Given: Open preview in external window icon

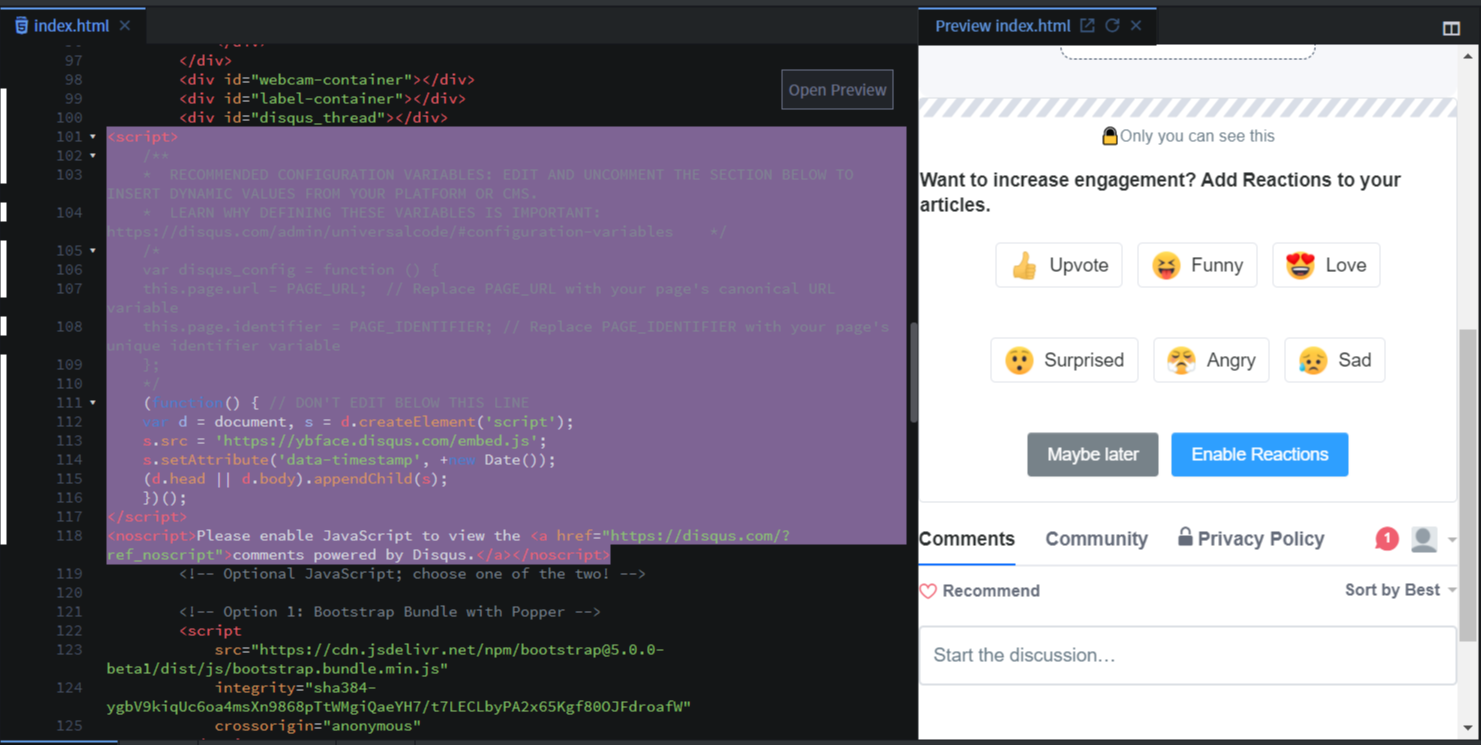Looking at the screenshot, I should (x=1087, y=26).
